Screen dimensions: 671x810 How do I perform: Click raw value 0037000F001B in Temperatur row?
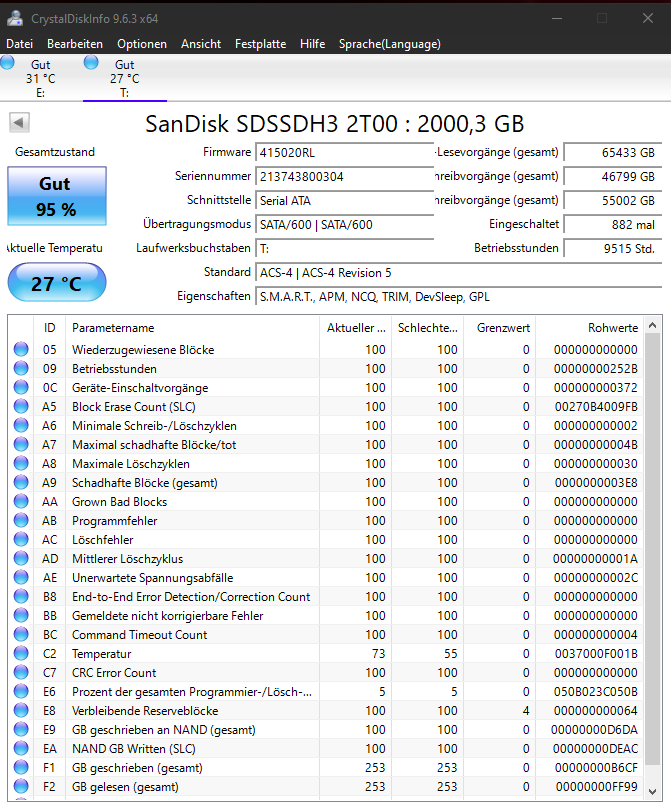point(596,653)
